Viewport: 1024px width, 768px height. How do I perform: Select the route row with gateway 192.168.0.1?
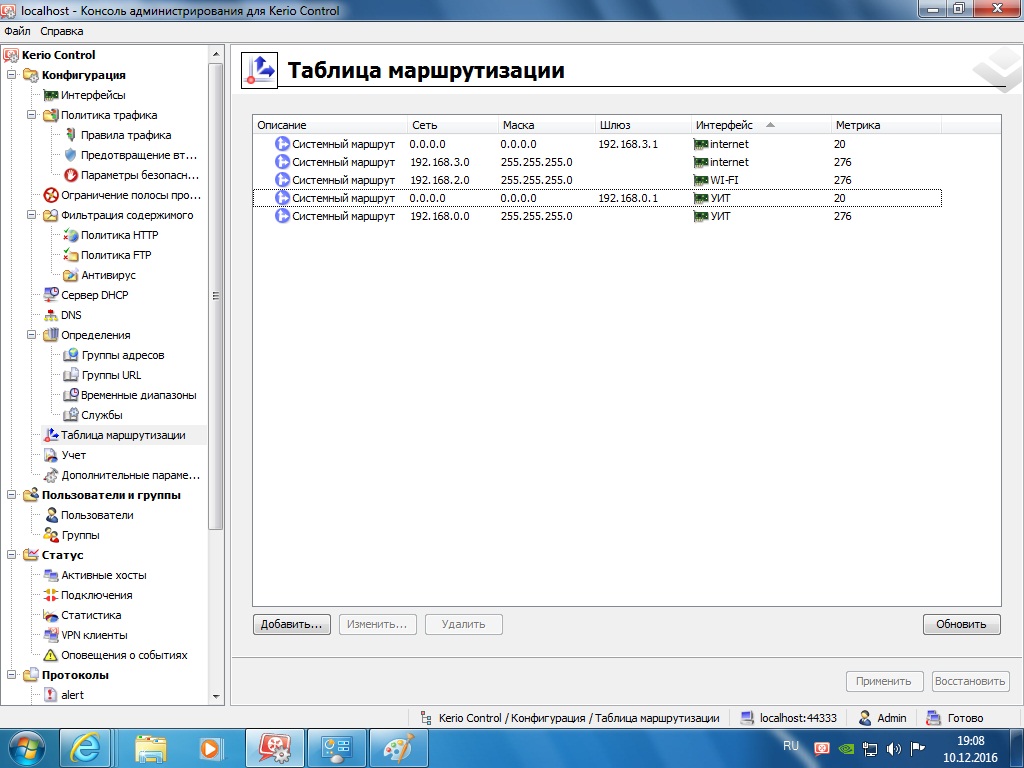coord(597,198)
